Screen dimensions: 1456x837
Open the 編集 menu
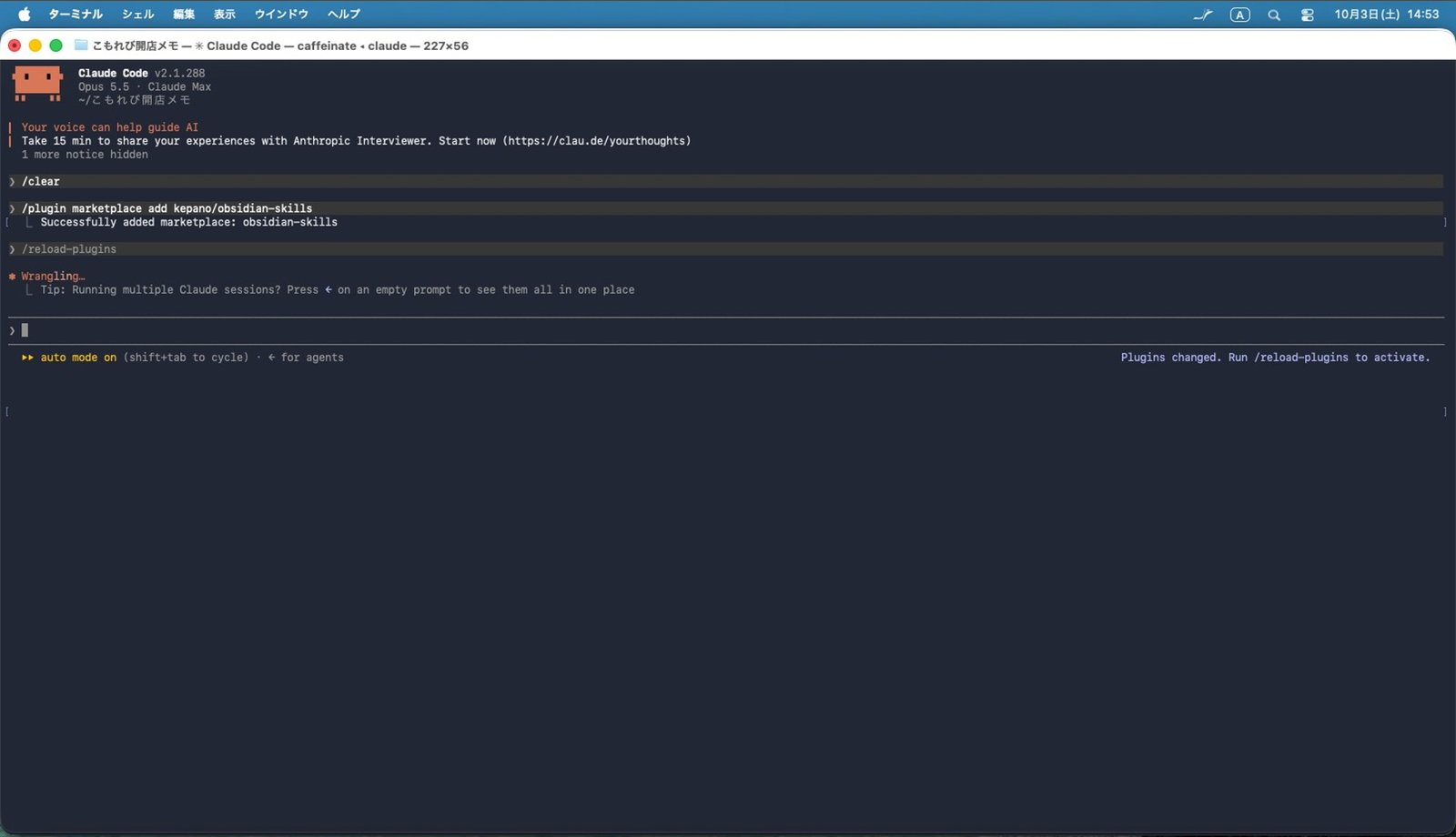pos(184,14)
